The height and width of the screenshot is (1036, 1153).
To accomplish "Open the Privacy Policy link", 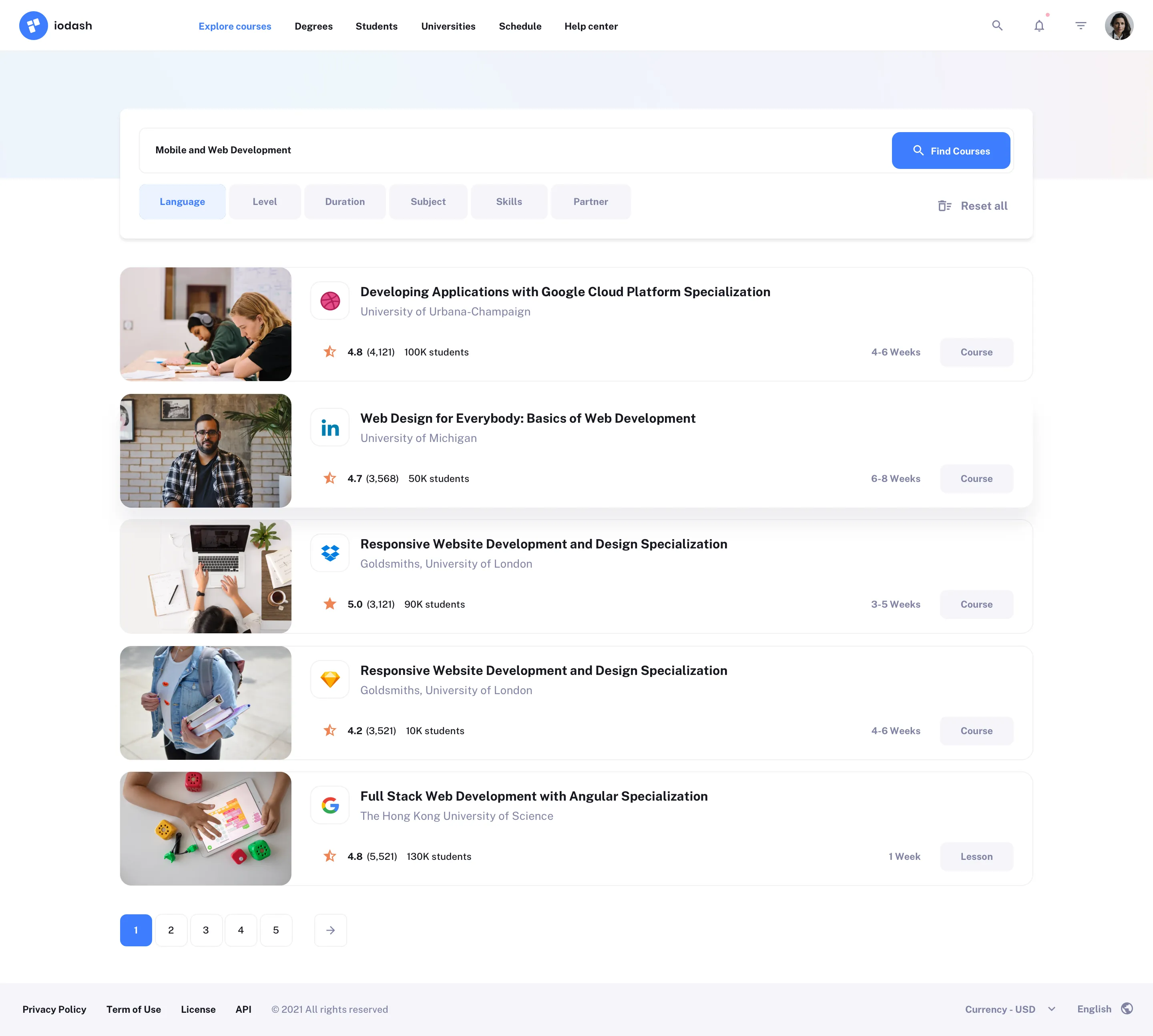I will click(54, 1009).
